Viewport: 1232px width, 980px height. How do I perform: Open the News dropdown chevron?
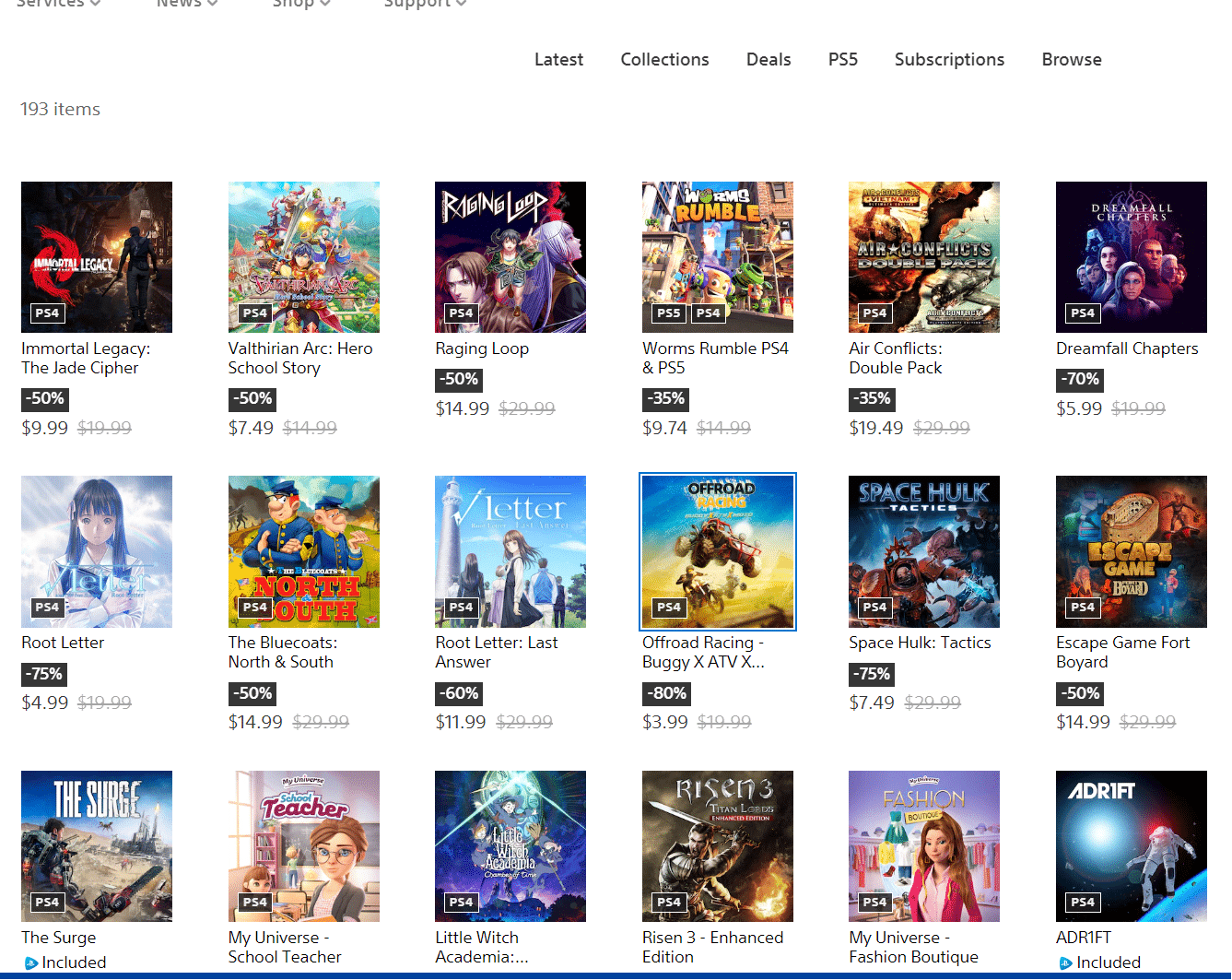(212, 5)
